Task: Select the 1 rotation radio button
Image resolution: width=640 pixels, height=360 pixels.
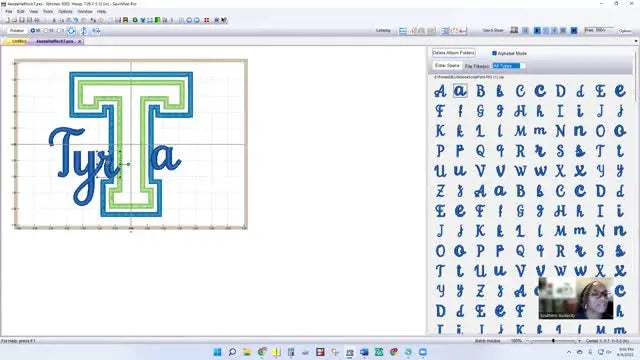Action: (x=59, y=31)
